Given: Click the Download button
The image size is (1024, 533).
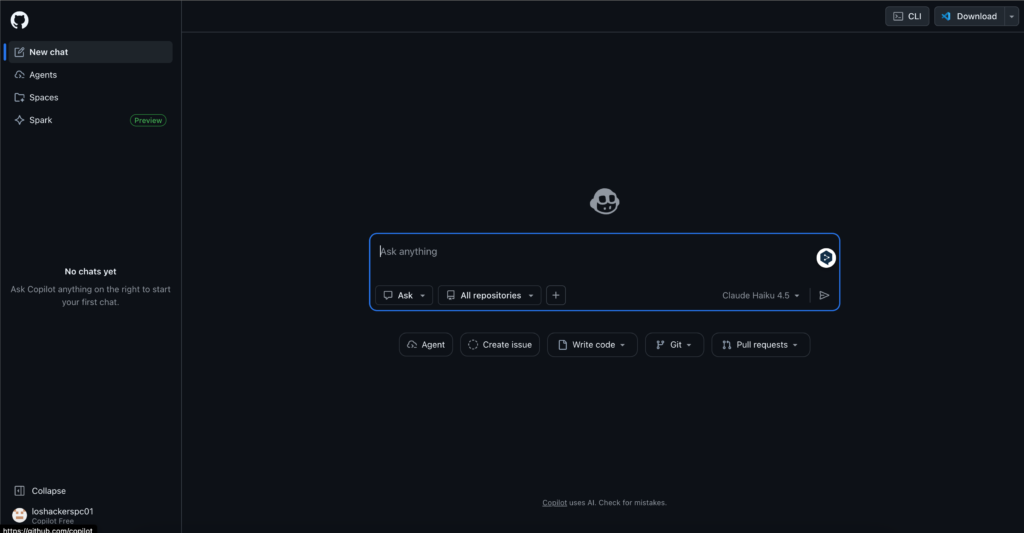Looking at the screenshot, I should tap(970, 16).
